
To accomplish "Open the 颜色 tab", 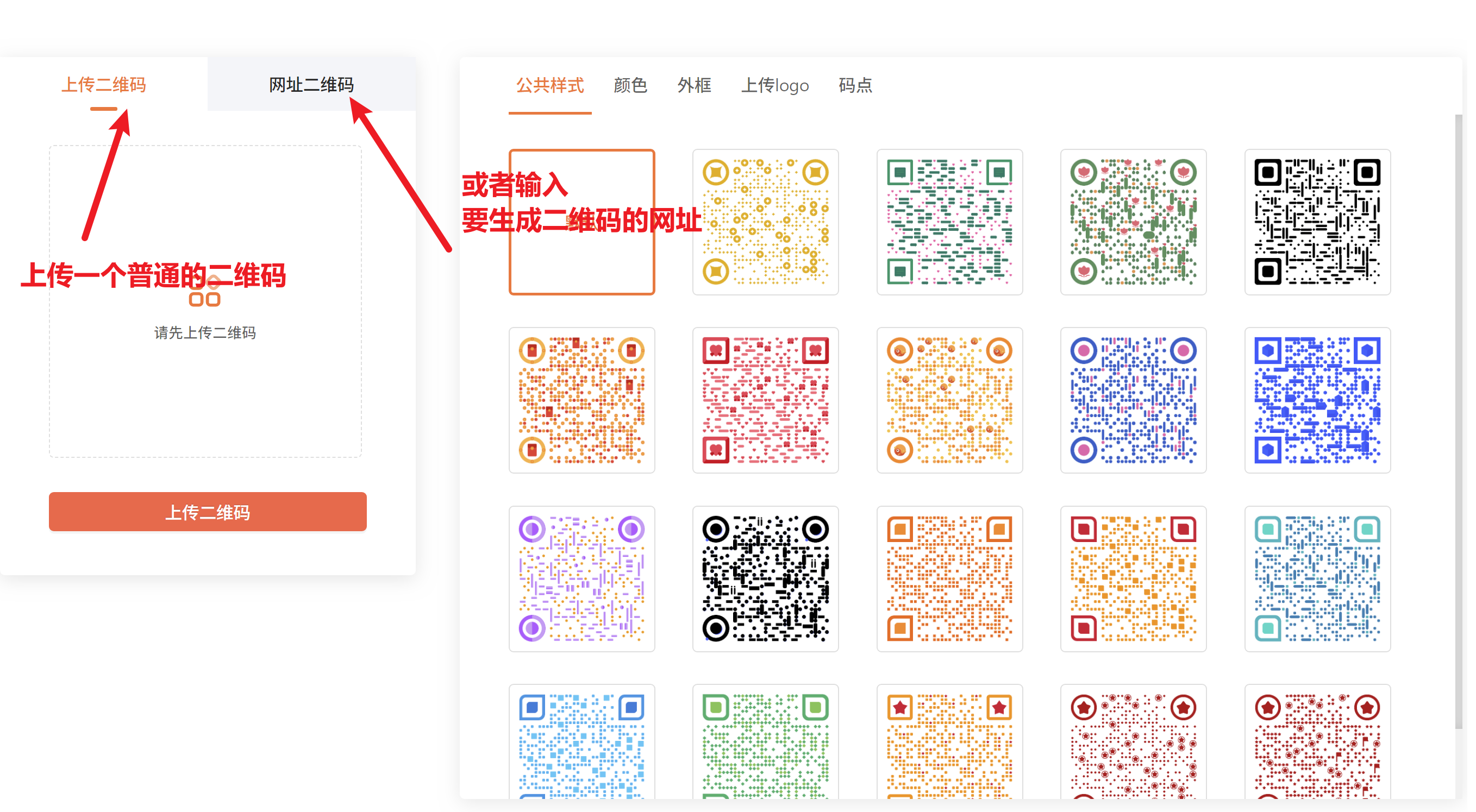I will pos(630,85).
